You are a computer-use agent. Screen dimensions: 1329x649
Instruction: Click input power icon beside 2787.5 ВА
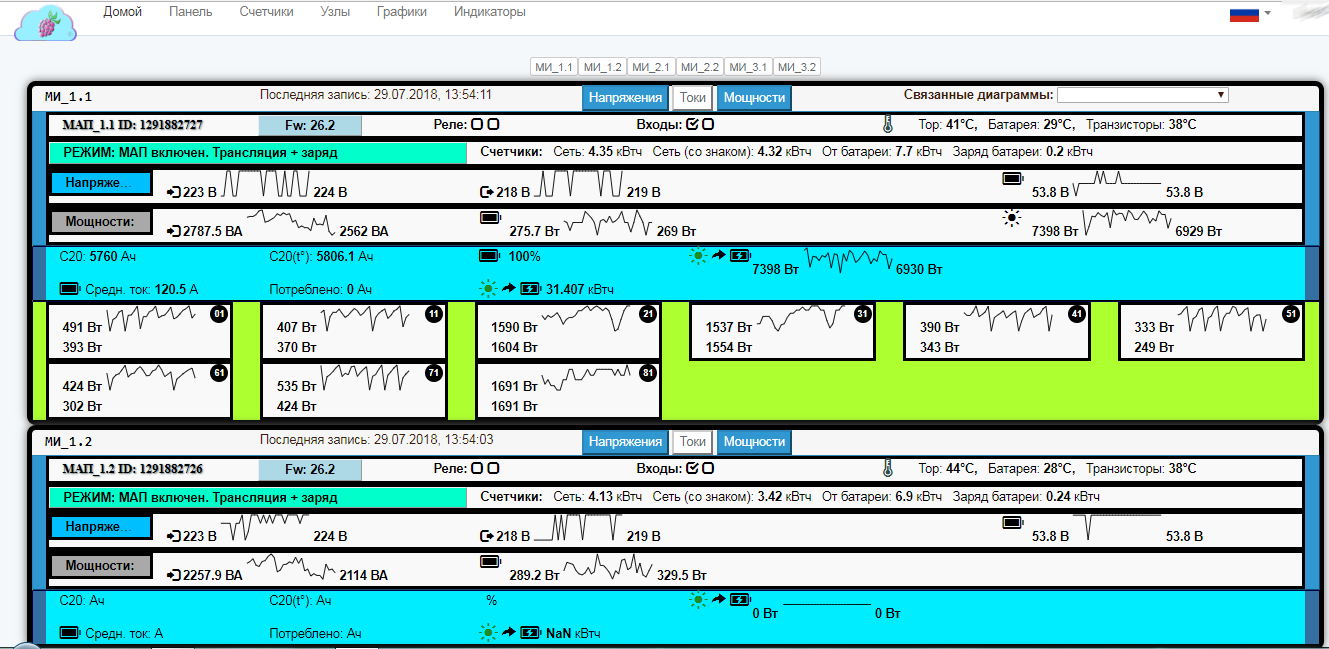[x=175, y=231]
